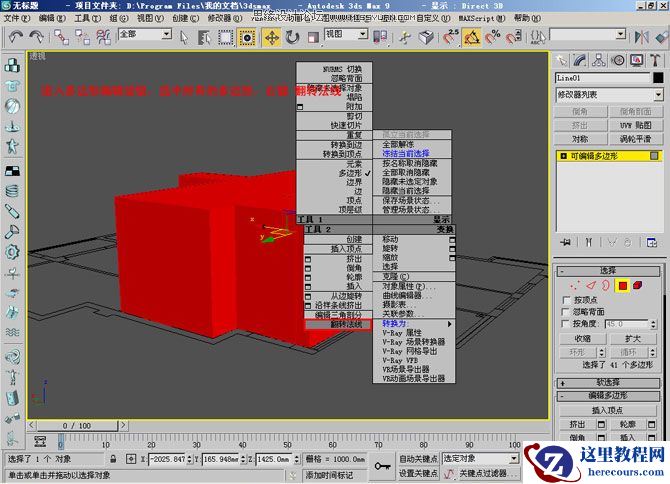
Task: Open the Hierarchy tab icon
Action: pos(599,61)
